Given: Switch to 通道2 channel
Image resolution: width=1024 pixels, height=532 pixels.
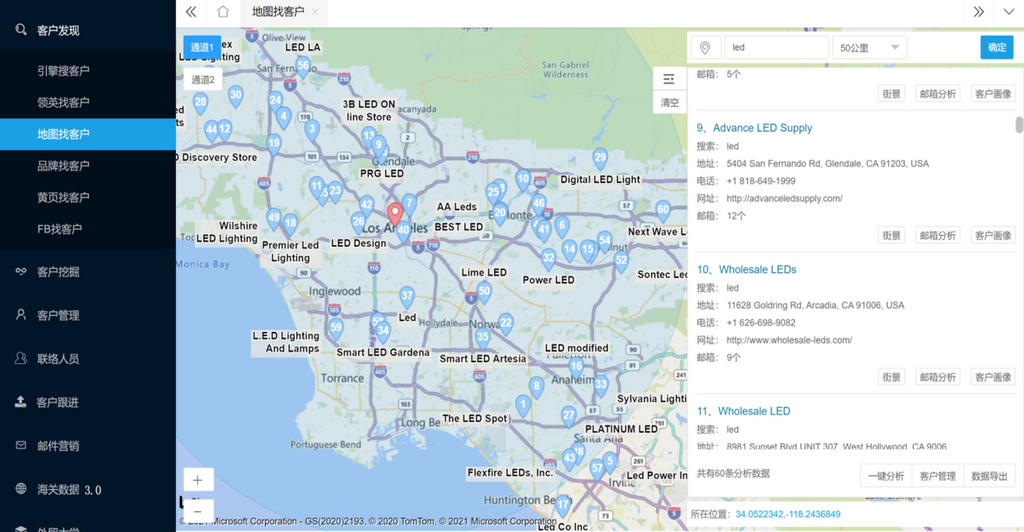Looking at the screenshot, I should (202, 80).
